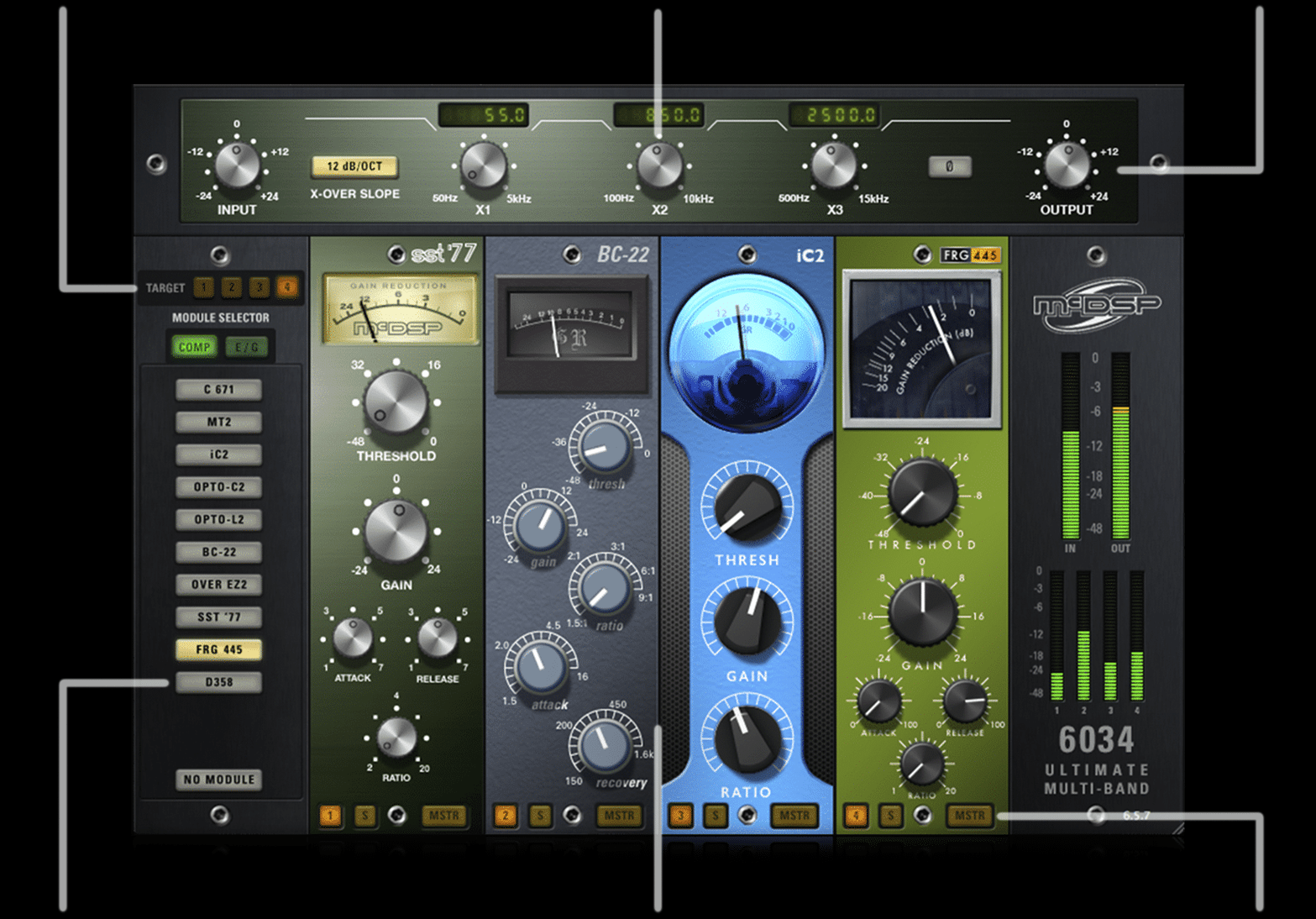1316x919 pixels.
Task: Toggle band 4 enable button
Action: pyautogui.click(x=856, y=816)
